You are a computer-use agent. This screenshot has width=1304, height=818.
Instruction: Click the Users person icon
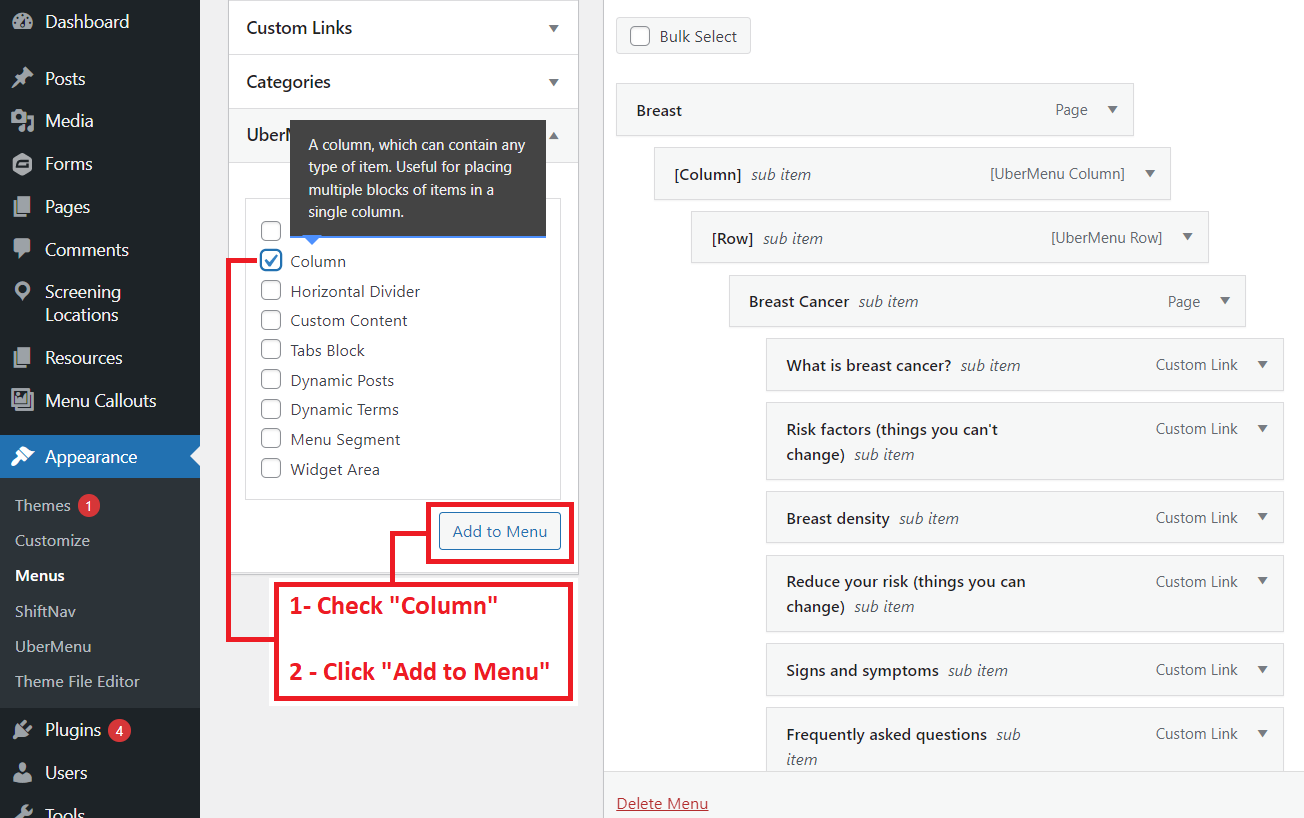(x=22, y=773)
